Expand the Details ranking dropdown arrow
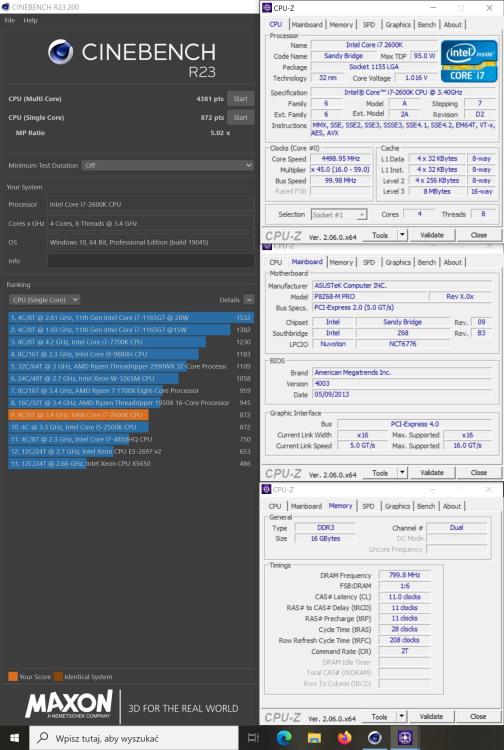Image resolution: width=504 pixels, height=750 pixels. [x=249, y=300]
